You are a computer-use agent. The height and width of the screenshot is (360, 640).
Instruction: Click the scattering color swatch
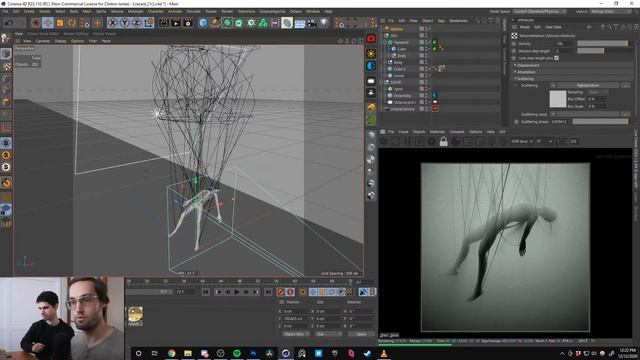coord(558,99)
